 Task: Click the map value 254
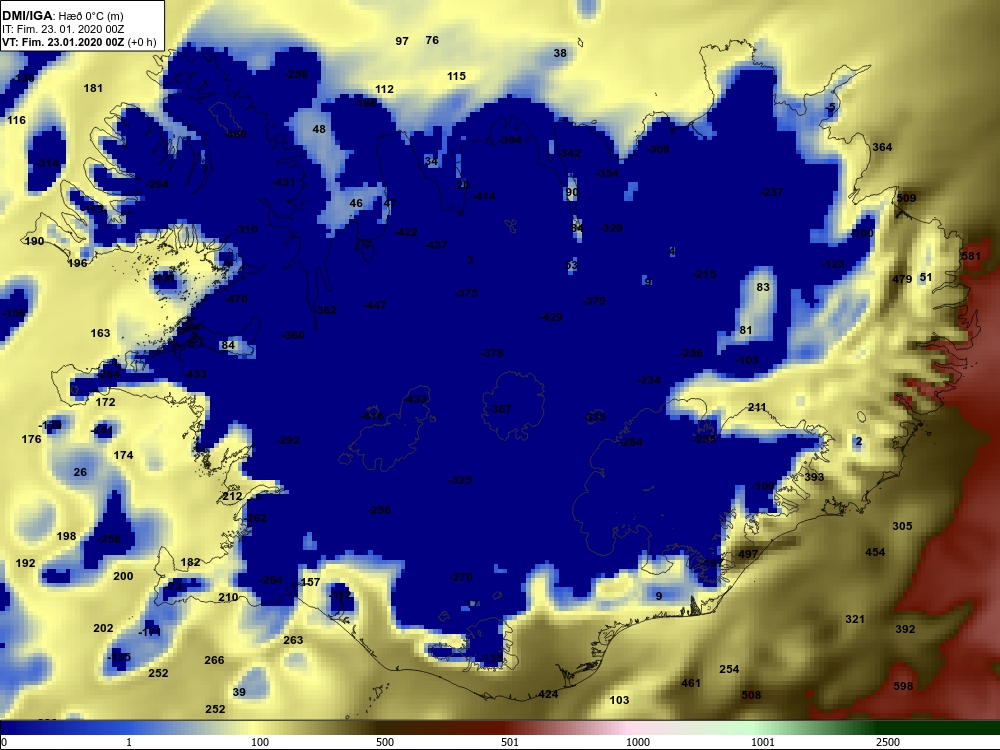[x=729, y=669]
